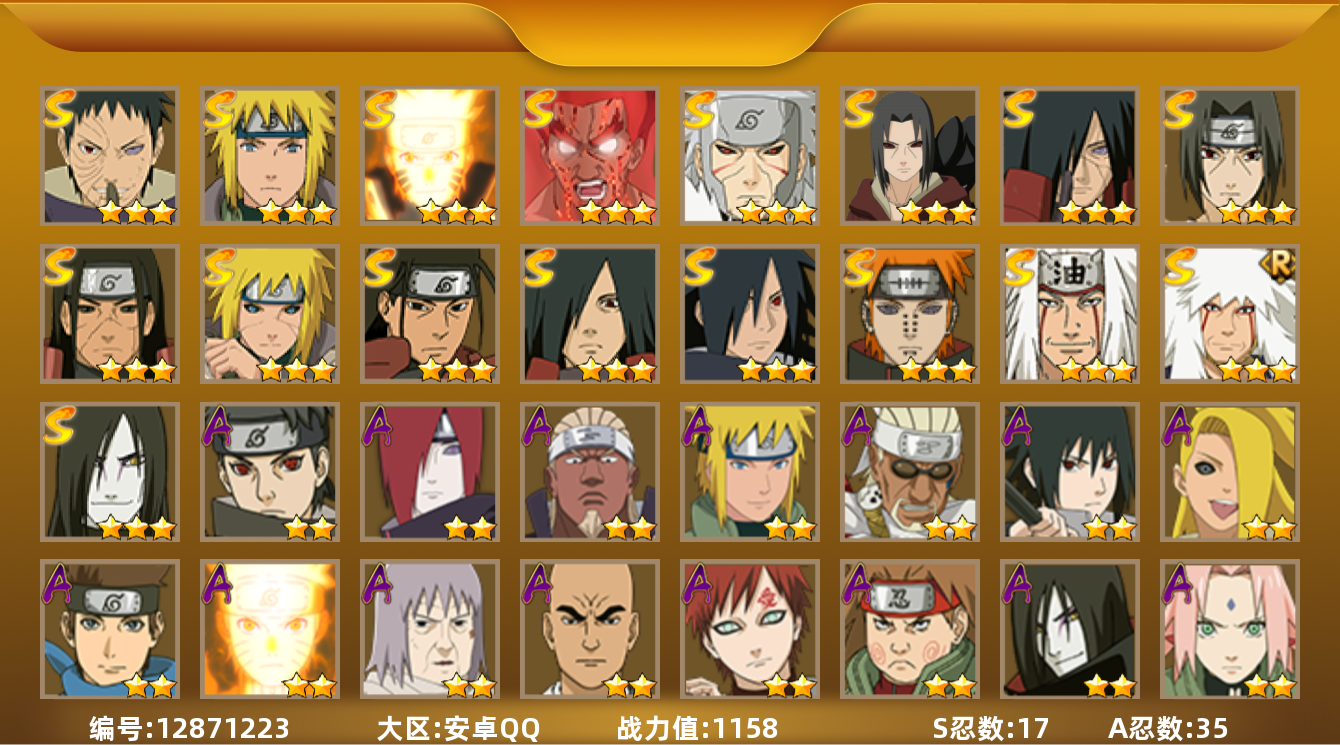
Task: Tap the white-haired ninja with grey face guard
Action: (749, 156)
